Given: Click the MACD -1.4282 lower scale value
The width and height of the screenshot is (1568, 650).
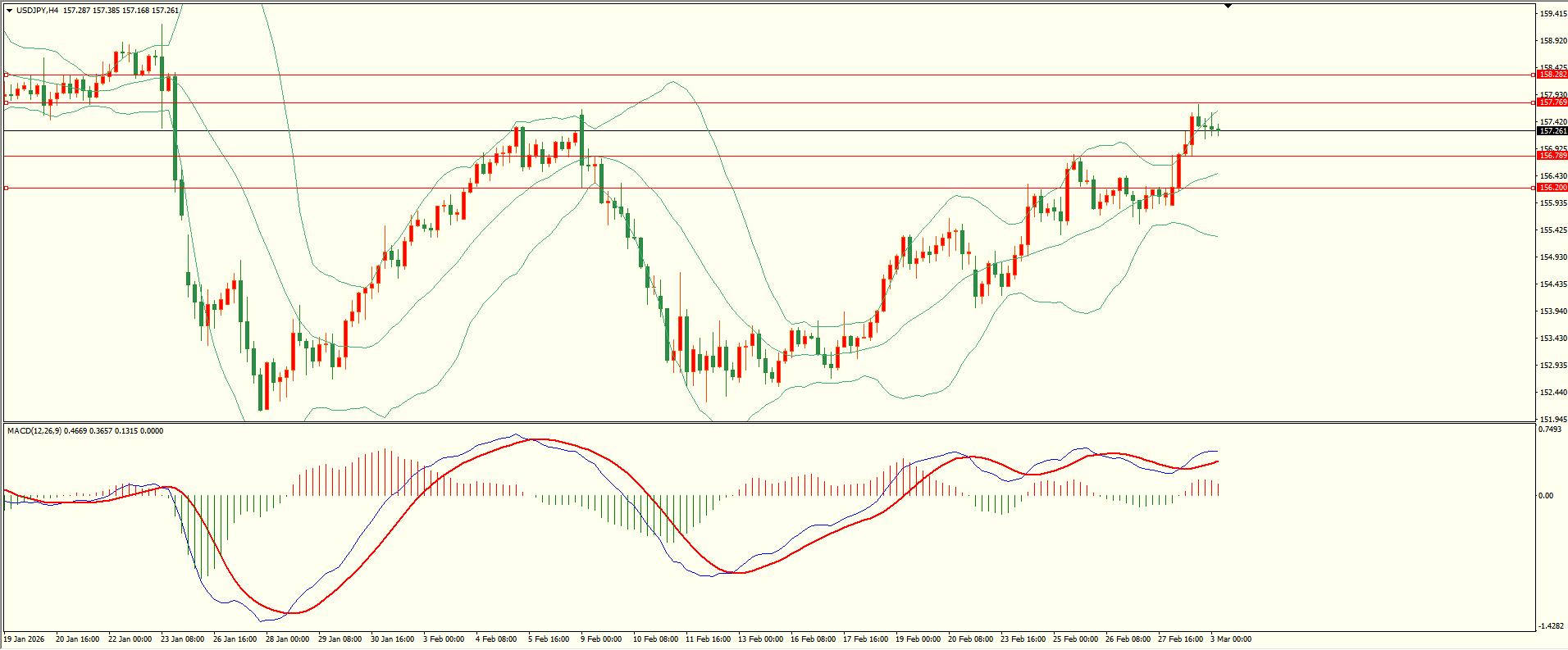Looking at the screenshot, I should pos(1551,626).
